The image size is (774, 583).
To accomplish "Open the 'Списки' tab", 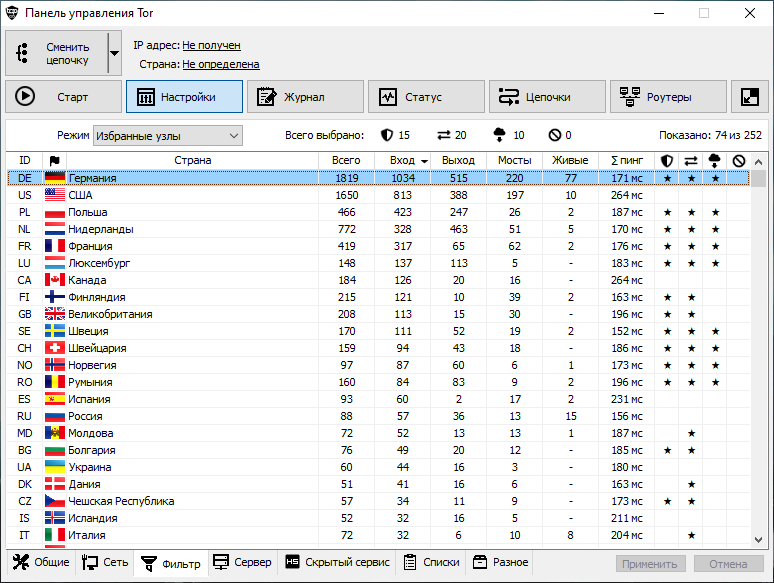I will point(431,562).
